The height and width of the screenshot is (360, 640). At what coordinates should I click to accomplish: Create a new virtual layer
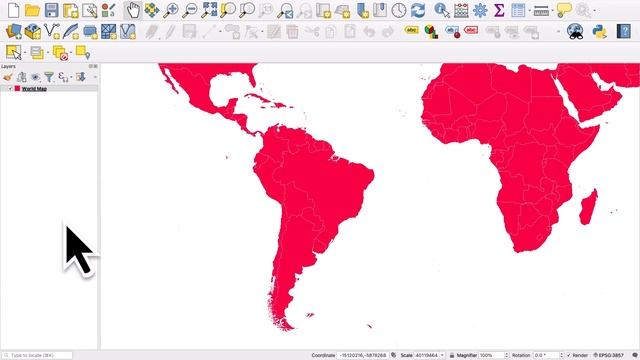128,31
